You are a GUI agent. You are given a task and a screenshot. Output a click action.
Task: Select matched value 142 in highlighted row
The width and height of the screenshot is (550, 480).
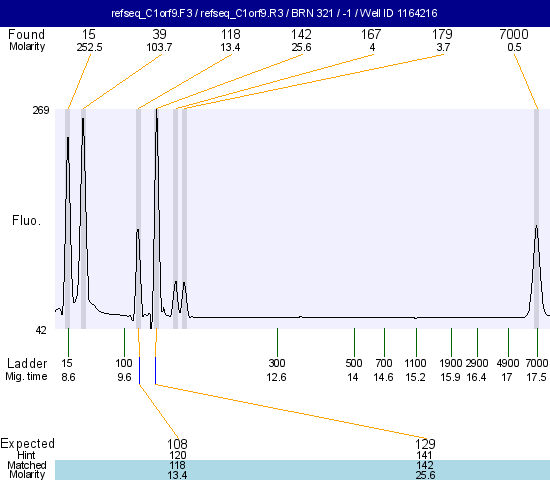(x=425, y=465)
